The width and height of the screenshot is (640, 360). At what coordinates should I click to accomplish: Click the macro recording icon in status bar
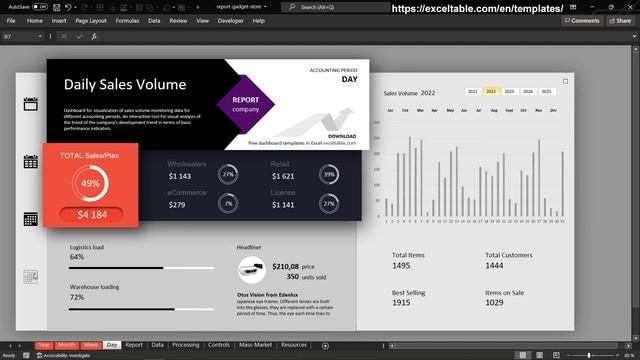26,356
